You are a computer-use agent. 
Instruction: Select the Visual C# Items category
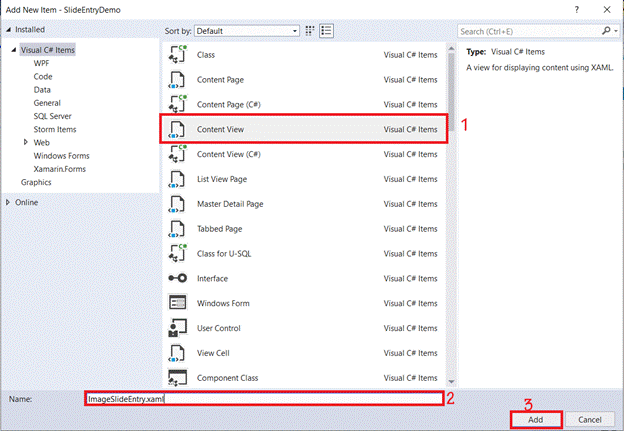[x=48, y=50]
